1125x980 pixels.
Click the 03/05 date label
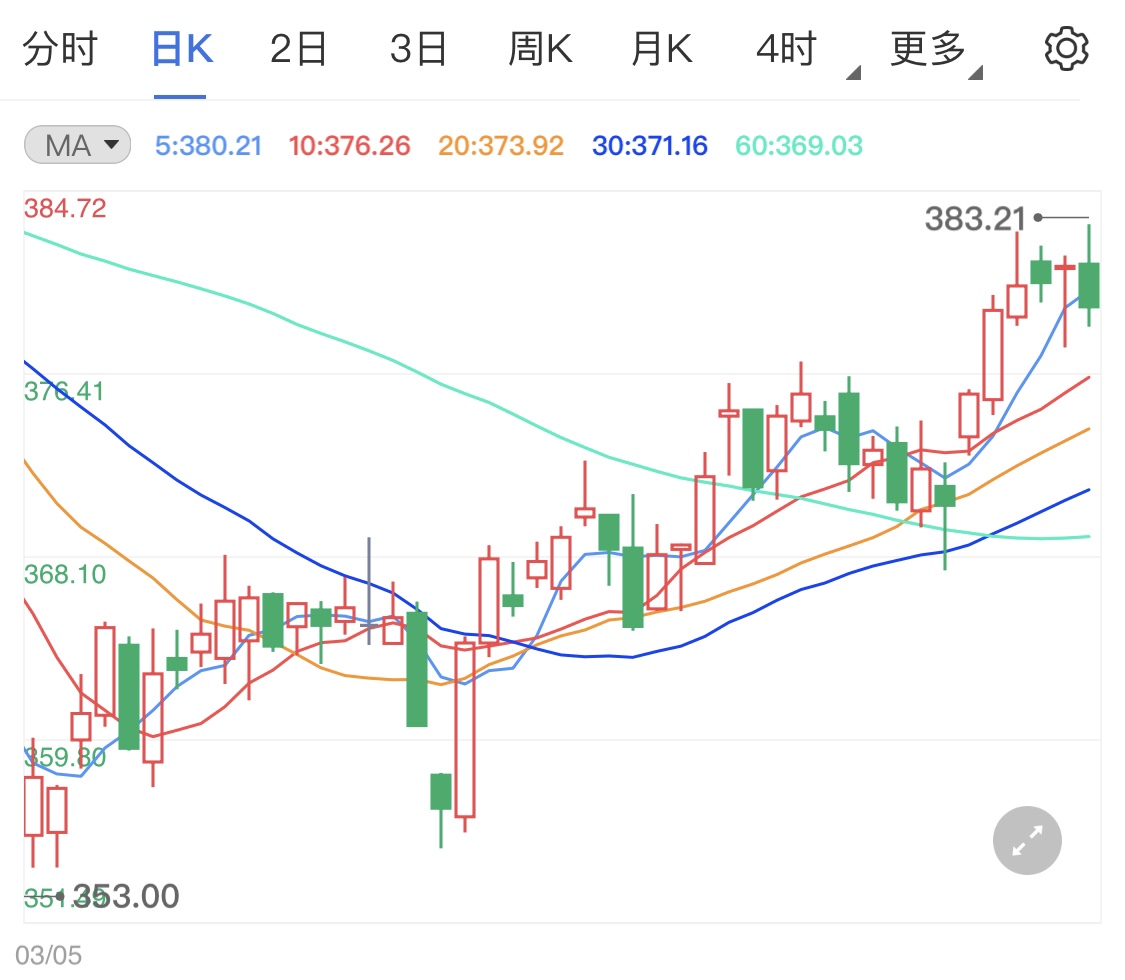(48, 956)
